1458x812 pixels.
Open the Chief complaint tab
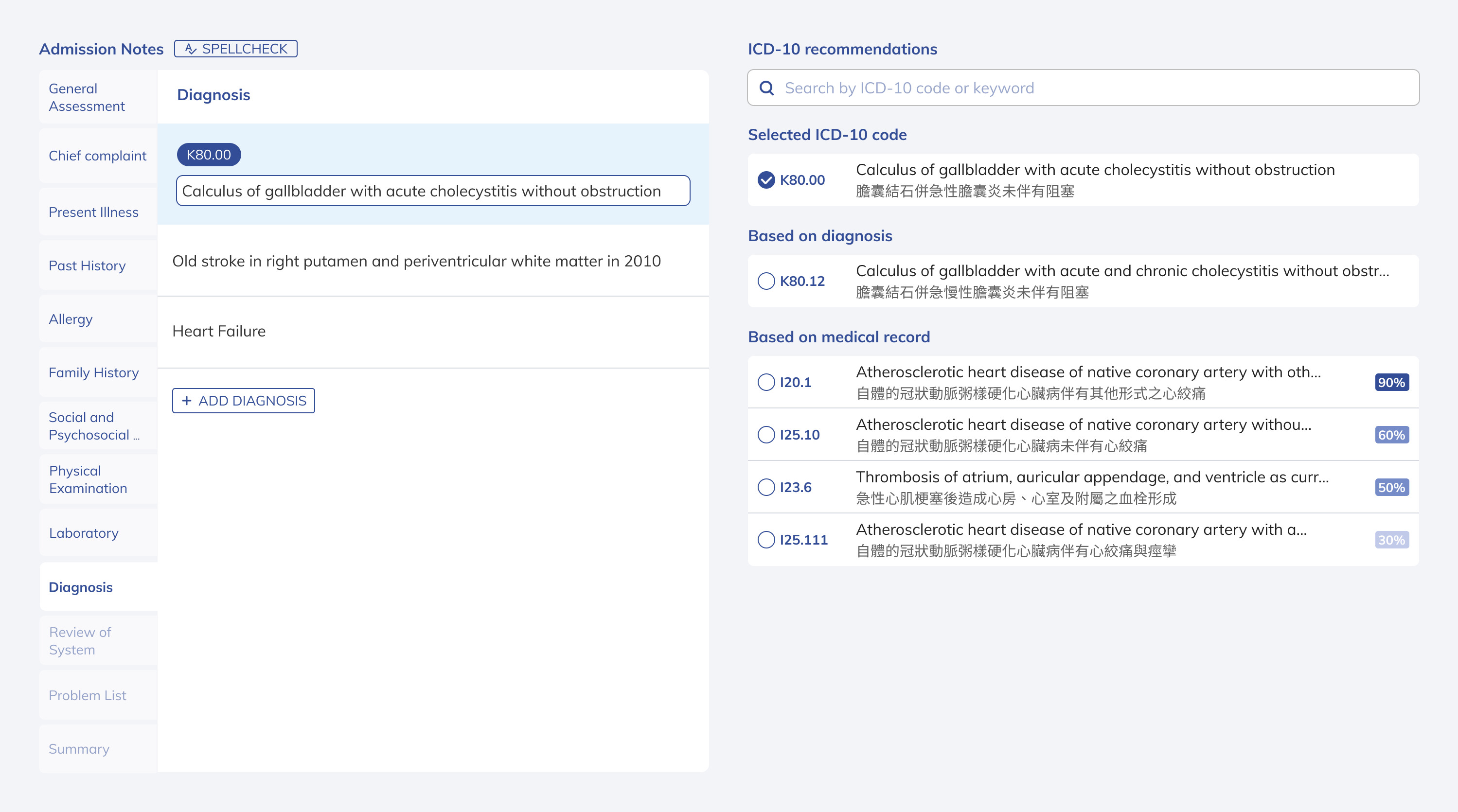[x=97, y=156]
